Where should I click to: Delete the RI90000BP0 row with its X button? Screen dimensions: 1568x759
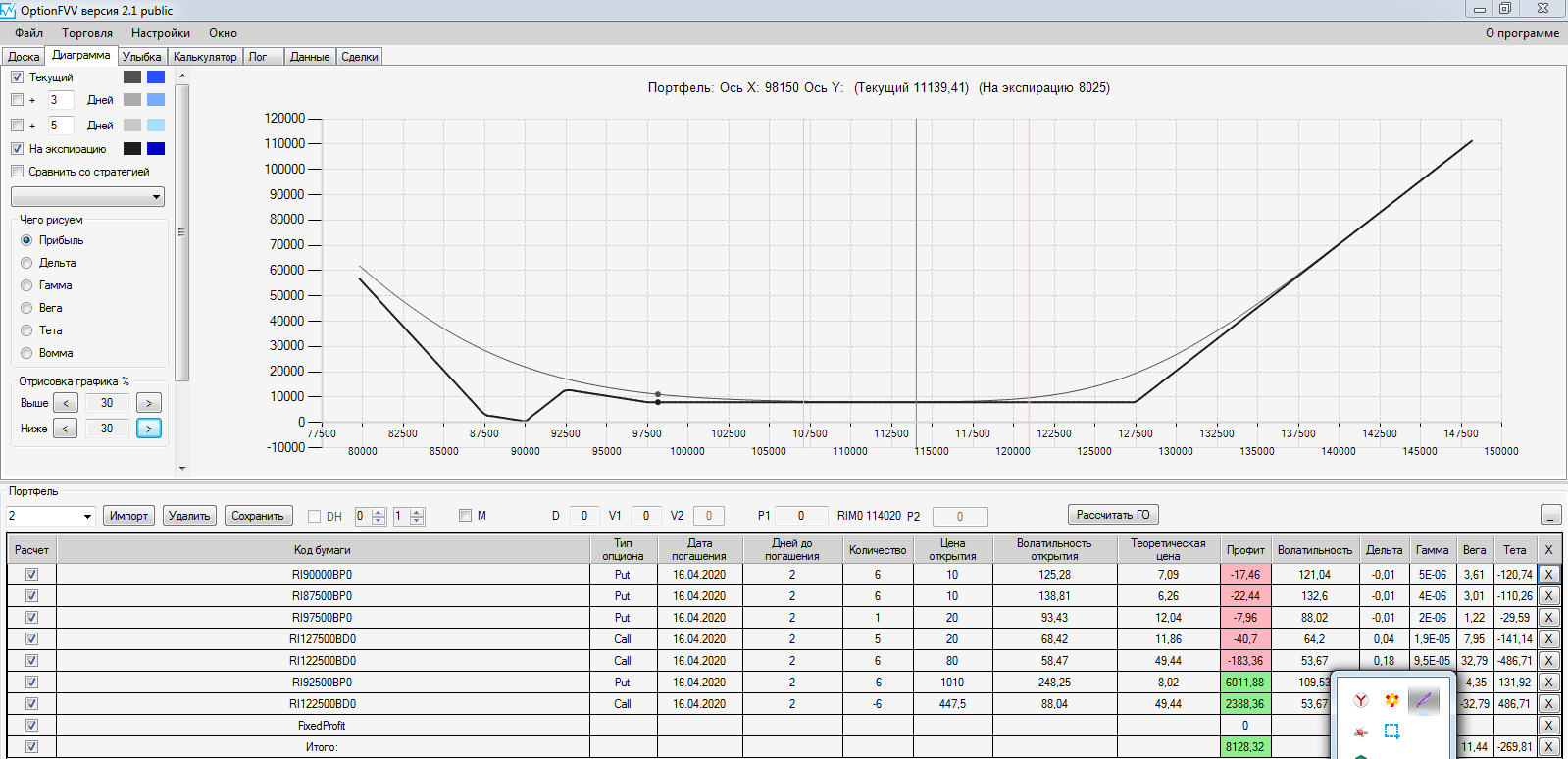click(1548, 575)
